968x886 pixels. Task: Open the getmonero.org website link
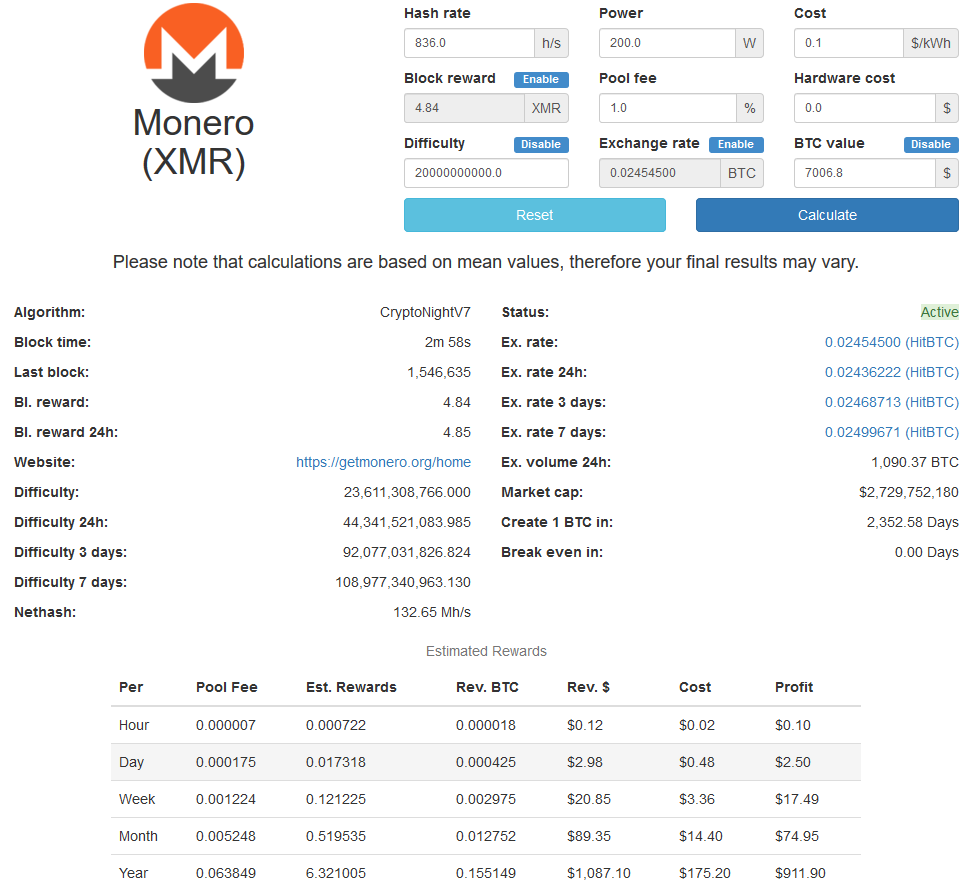[x=383, y=462]
